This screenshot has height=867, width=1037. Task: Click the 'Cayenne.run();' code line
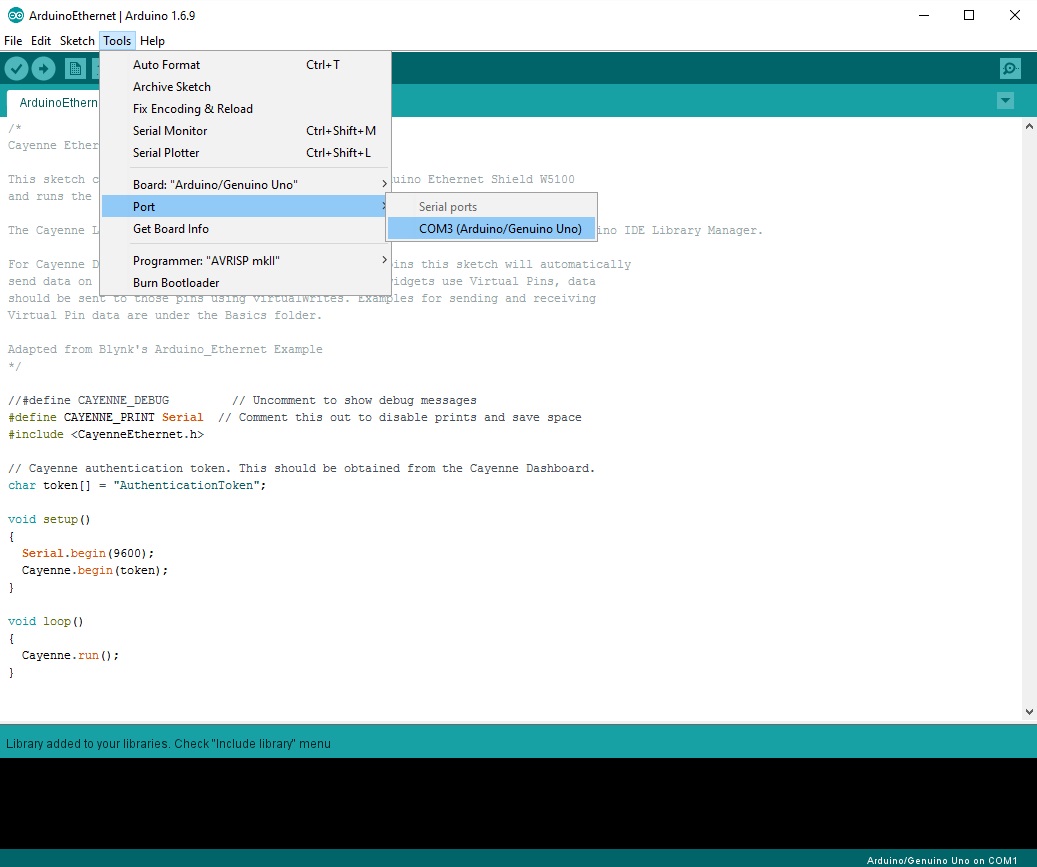70,655
